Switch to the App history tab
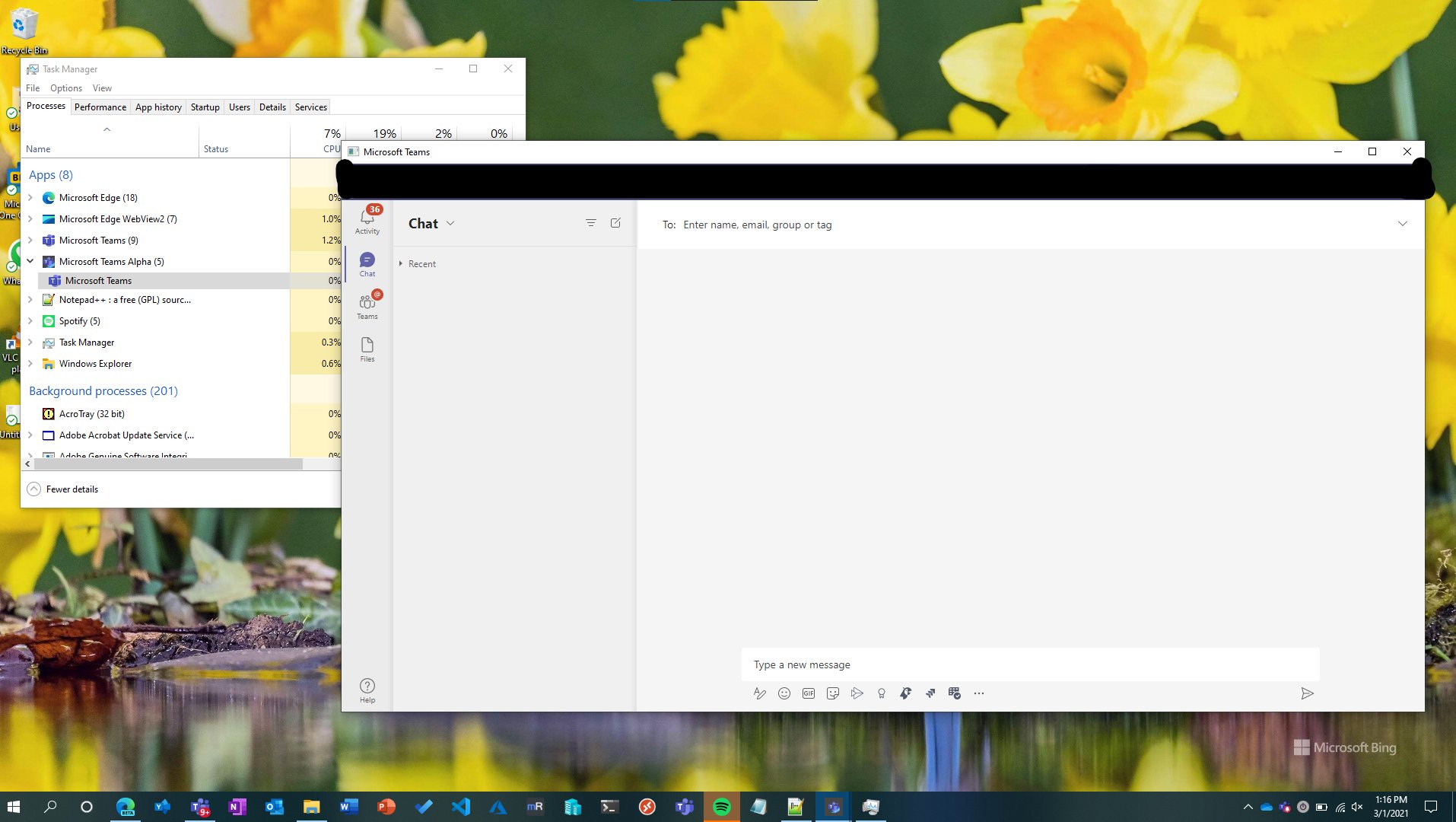The width and height of the screenshot is (1456, 822). (158, 107)
